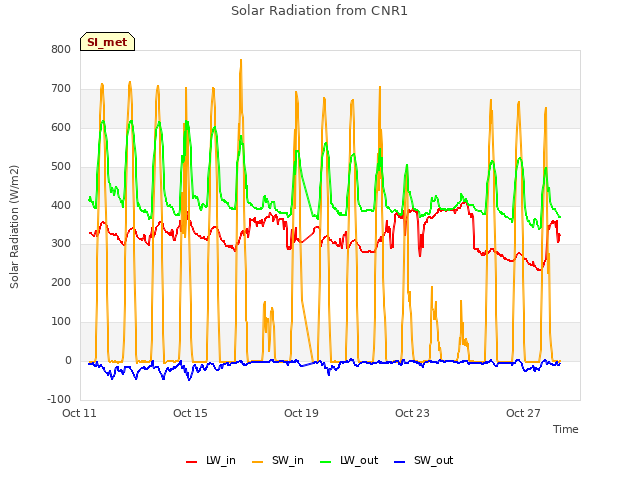Click the Oct 11 axis tick label
This screenshot has height=480, width=640.
click(x=79, y=413)
